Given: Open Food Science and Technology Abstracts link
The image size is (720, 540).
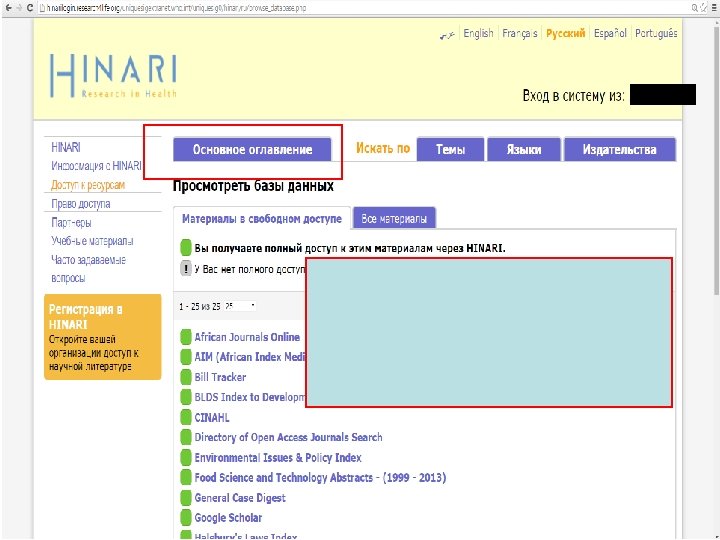Looking at the screenshot, I should point(320,478).
